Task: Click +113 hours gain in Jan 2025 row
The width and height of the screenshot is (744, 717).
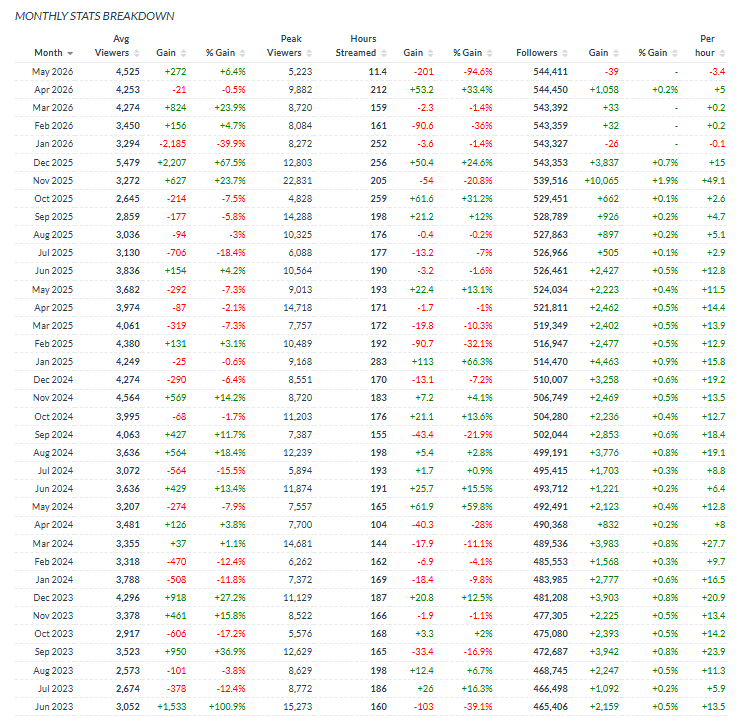Action: point(422,362)
